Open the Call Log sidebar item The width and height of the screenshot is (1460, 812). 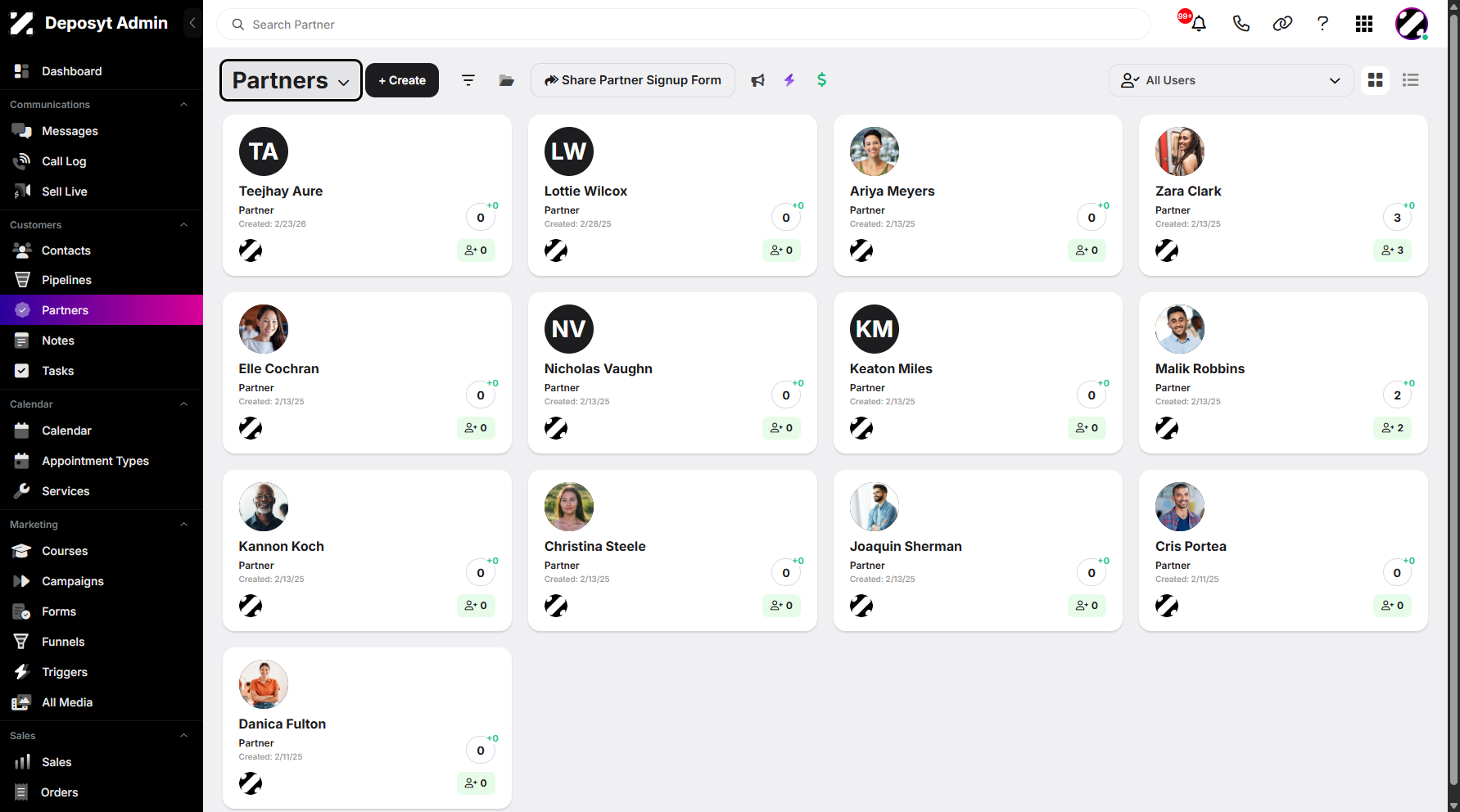pyautogui.click(x=102, y=161)
